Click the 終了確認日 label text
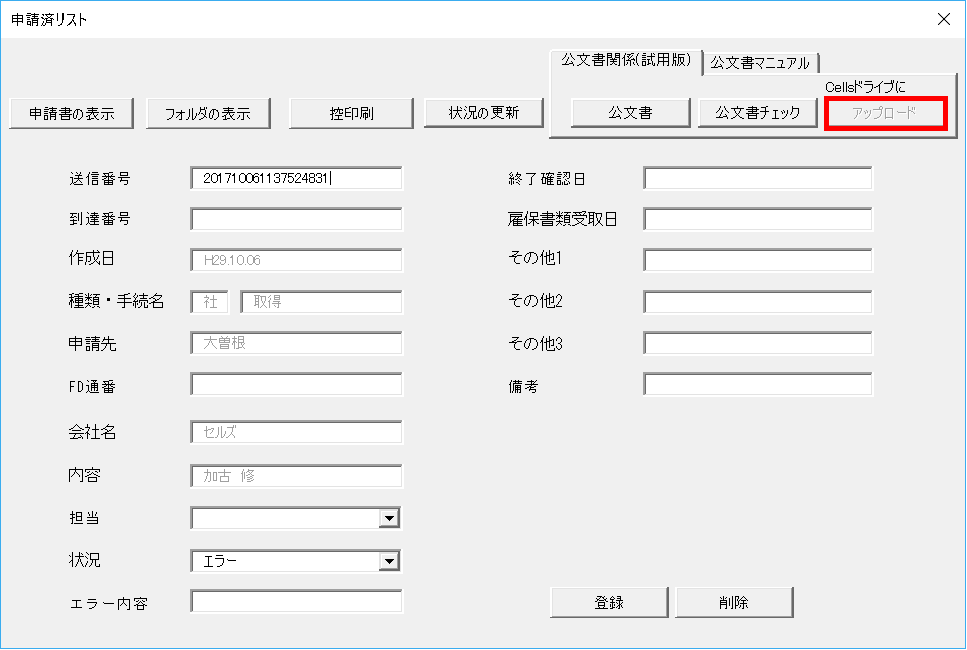Viewport: 967px width, 650px height. coord(546,179)
